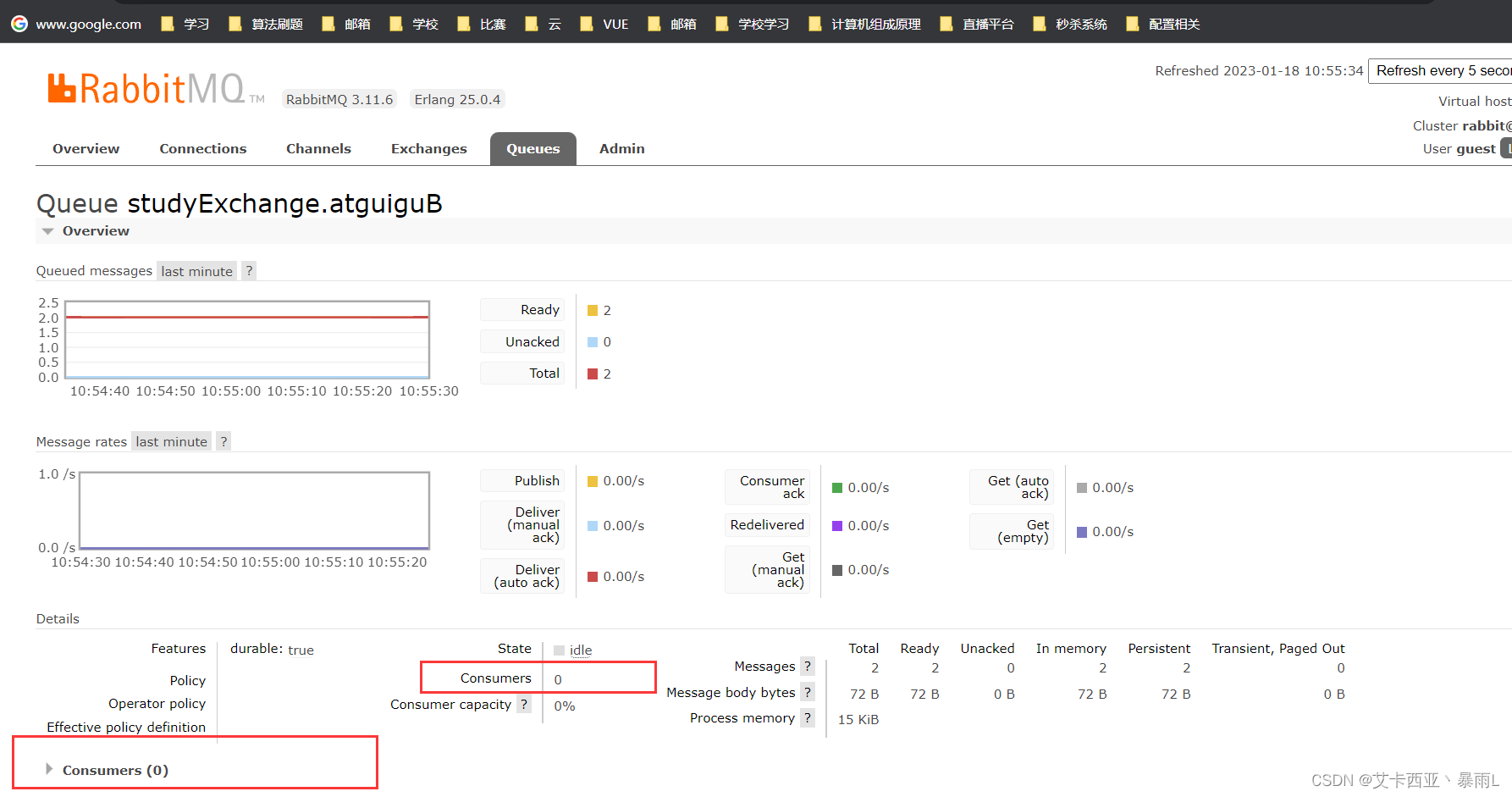The width and height of the screenshot is (1512, 797).
Task: Click the Deliver (manual ack) blue swatch
Action: tap(593, 525)
